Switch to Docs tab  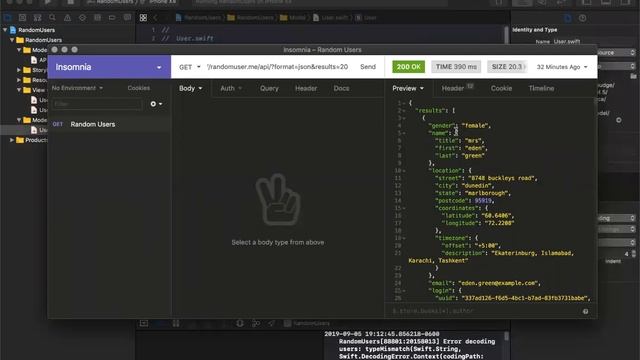341,89
